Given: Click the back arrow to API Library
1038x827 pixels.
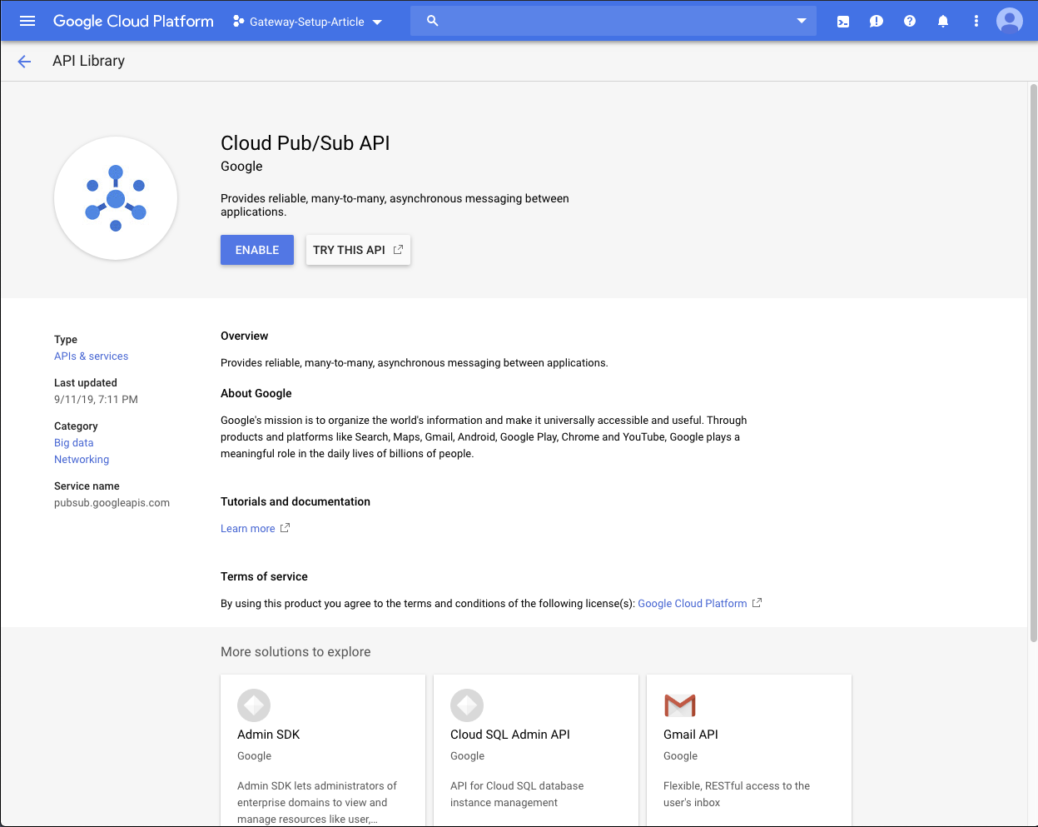Looking at the screenshot, I should coord(24,60).
